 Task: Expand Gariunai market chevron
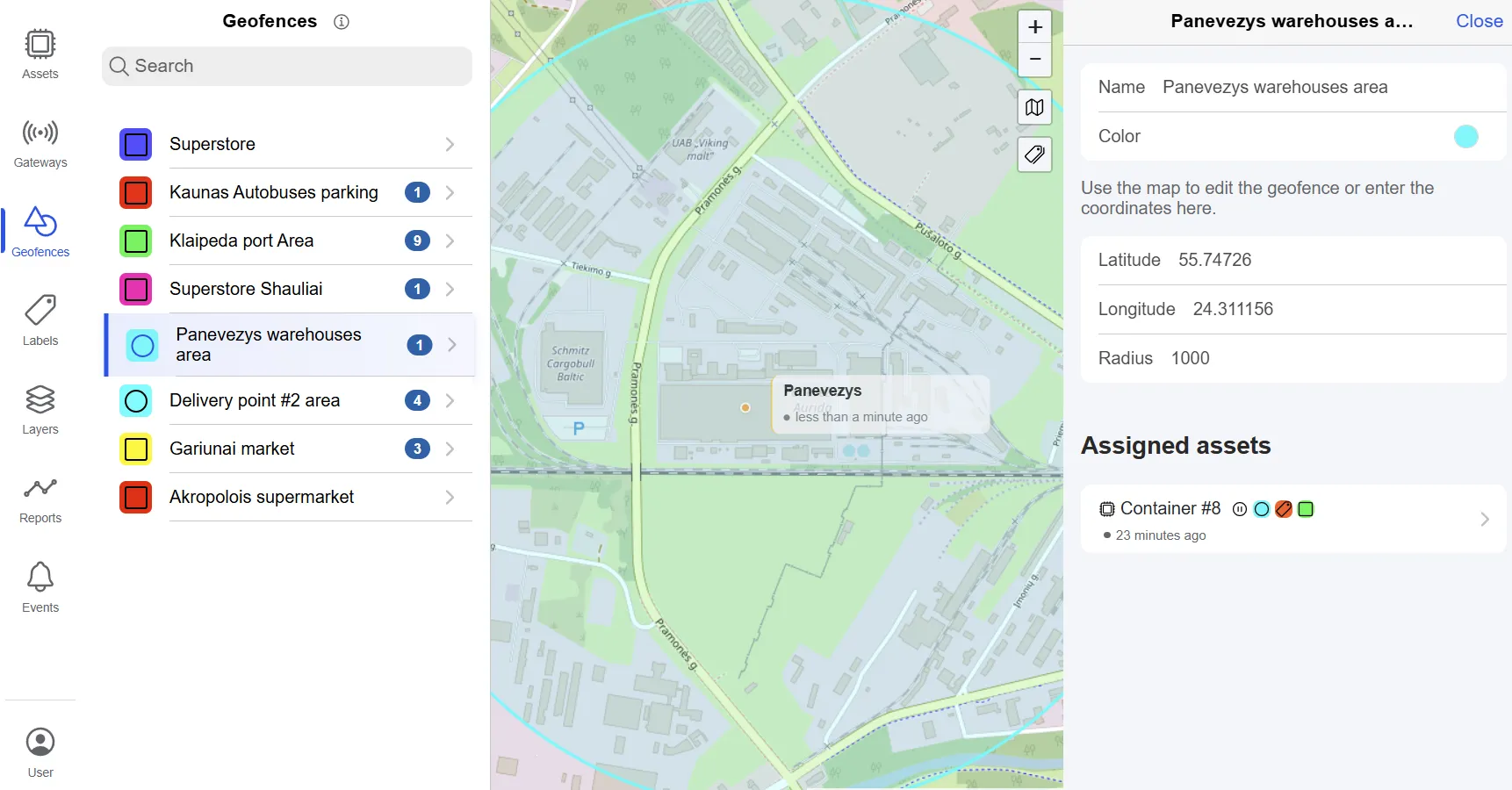tap(450, 449)
